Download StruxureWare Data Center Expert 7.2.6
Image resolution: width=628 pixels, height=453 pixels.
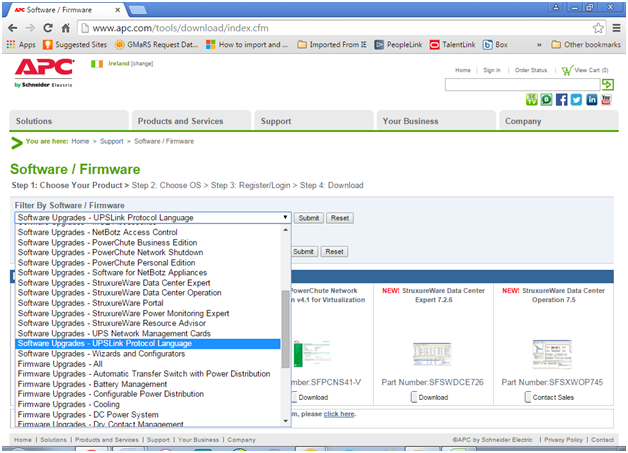(x=430, y=397)
